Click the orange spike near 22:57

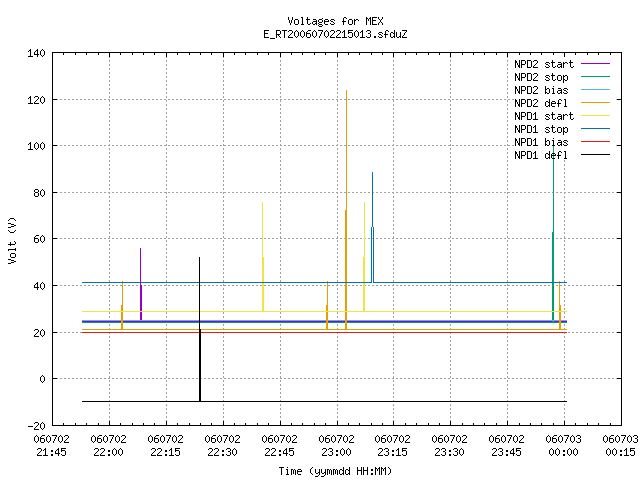coord(327,304)
